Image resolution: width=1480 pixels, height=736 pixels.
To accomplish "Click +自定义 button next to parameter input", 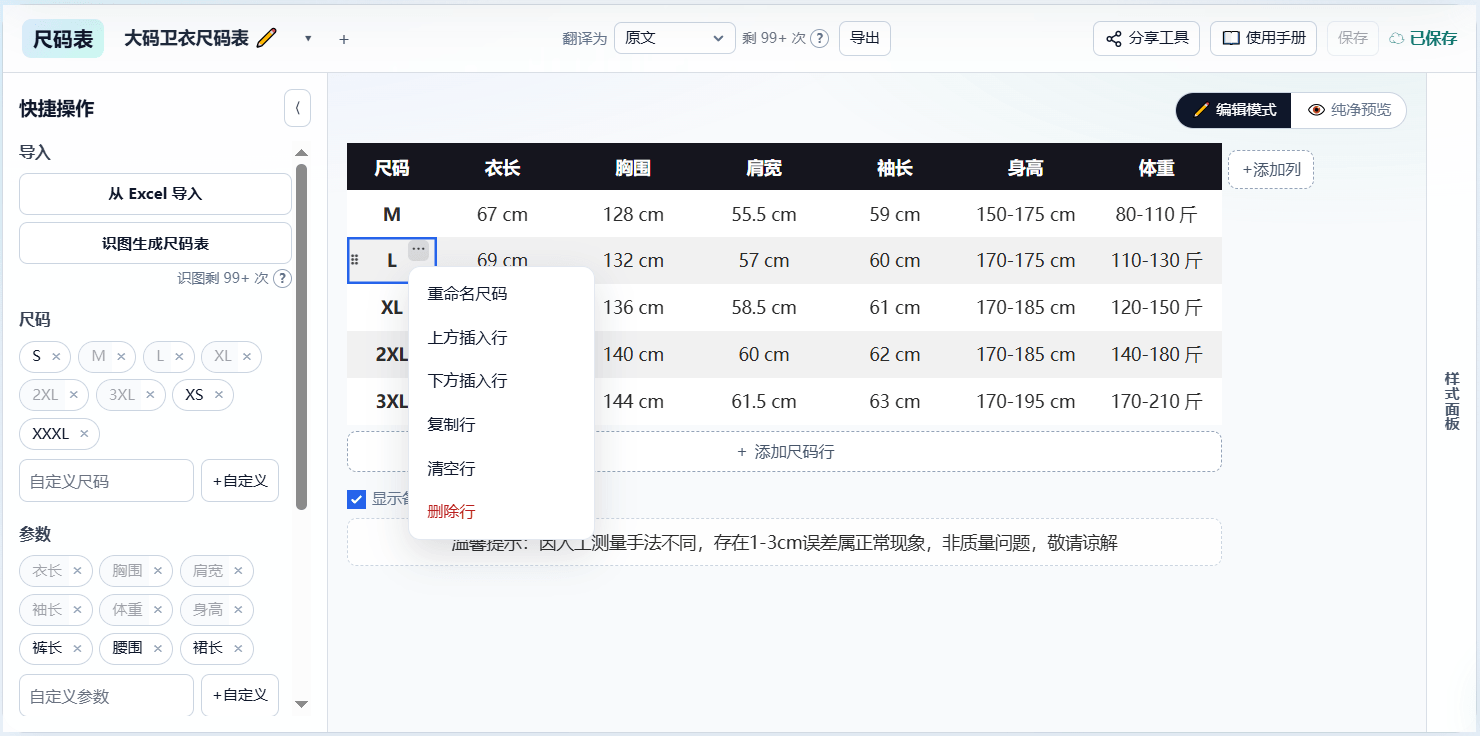I will click(240, 696).
